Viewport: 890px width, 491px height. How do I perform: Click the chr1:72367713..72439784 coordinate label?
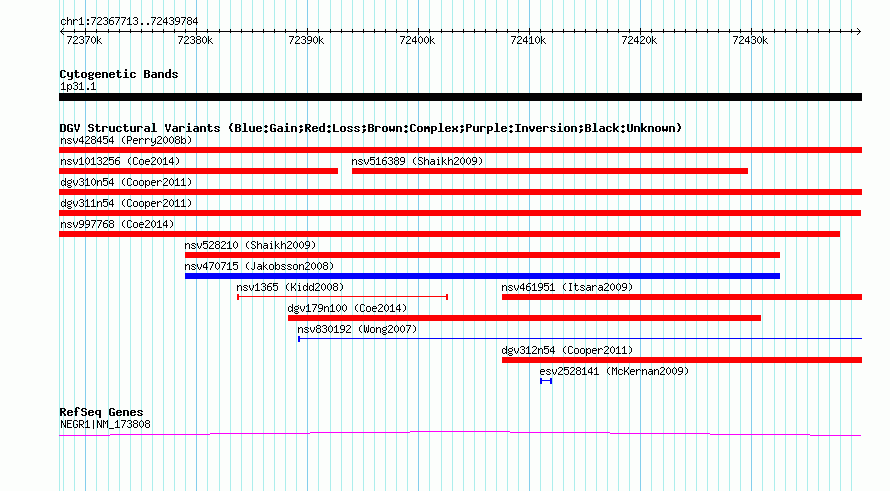pyautogui.click(x=129, y=21)
